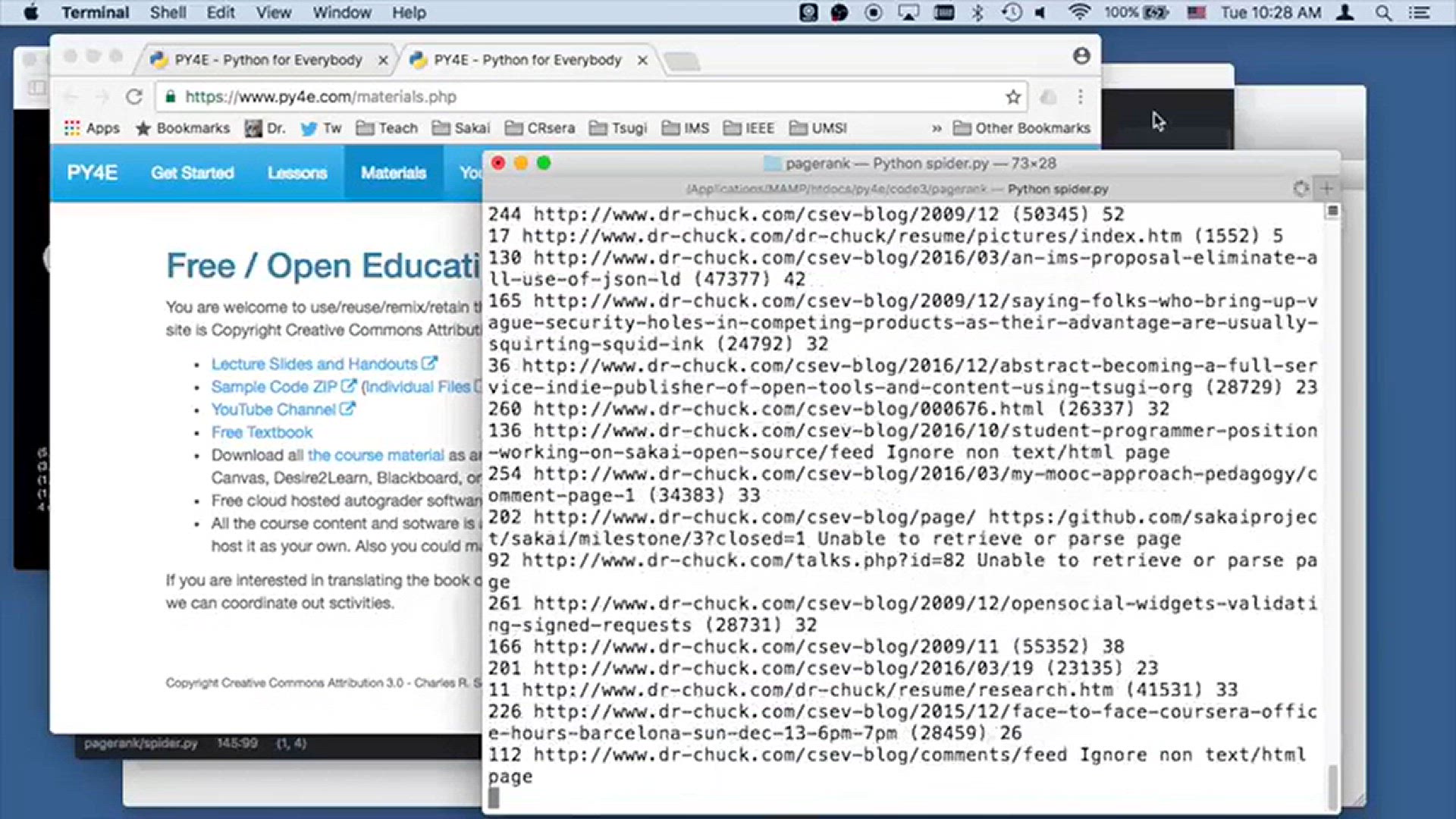Screen dimensions: 1456x819
Task: Open the View menu
Action: 273,12
